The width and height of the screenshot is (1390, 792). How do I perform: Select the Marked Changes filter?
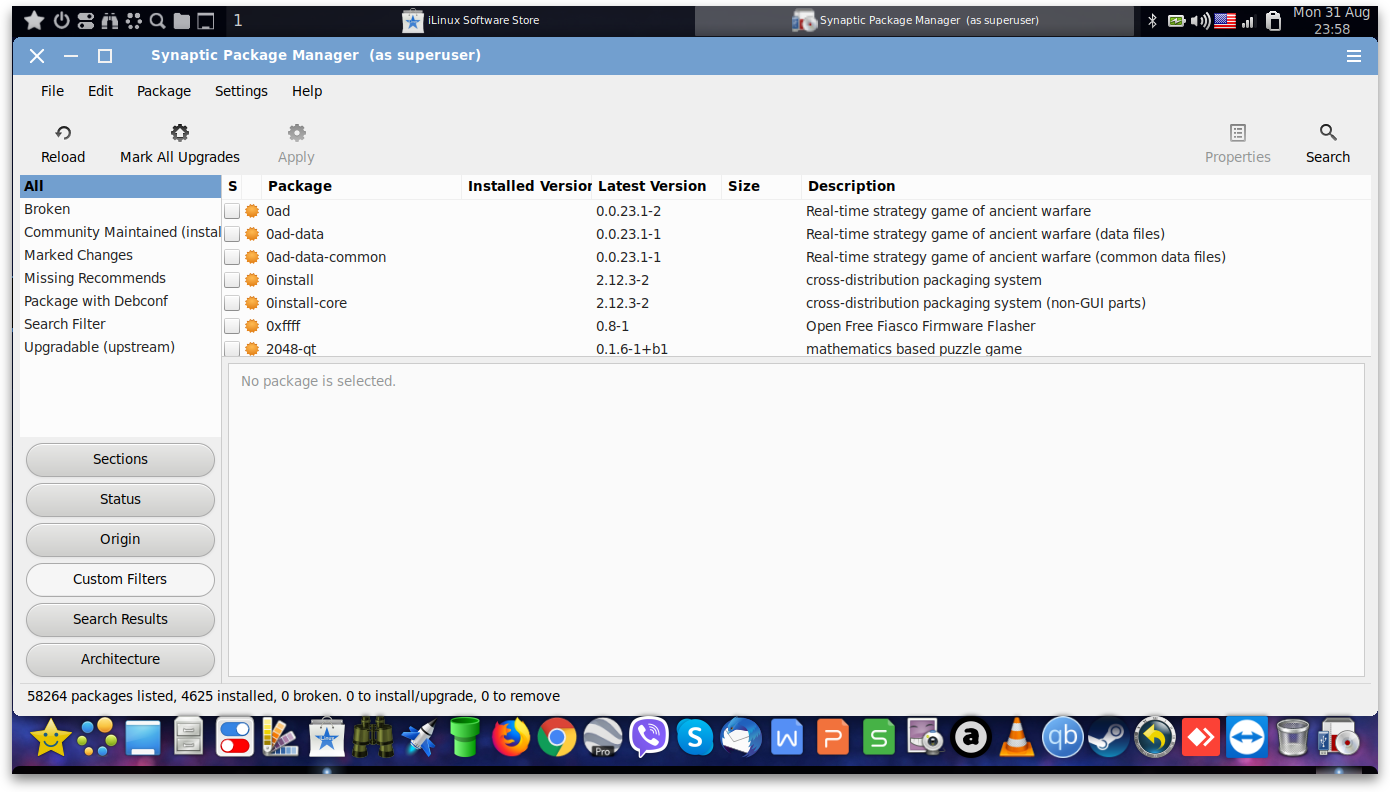(120, 255)
